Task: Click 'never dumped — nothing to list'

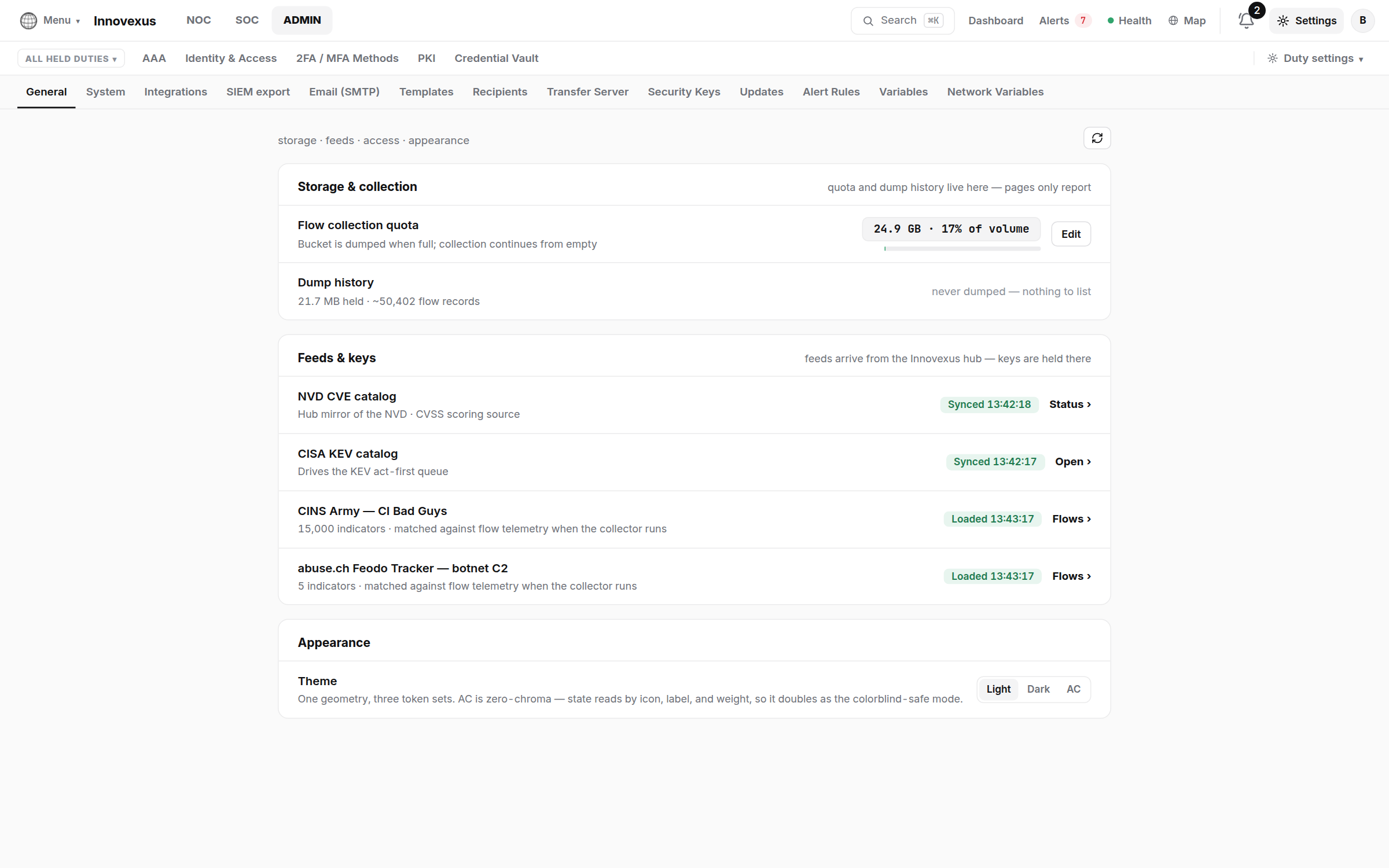Action: (x=1011, y=292)
